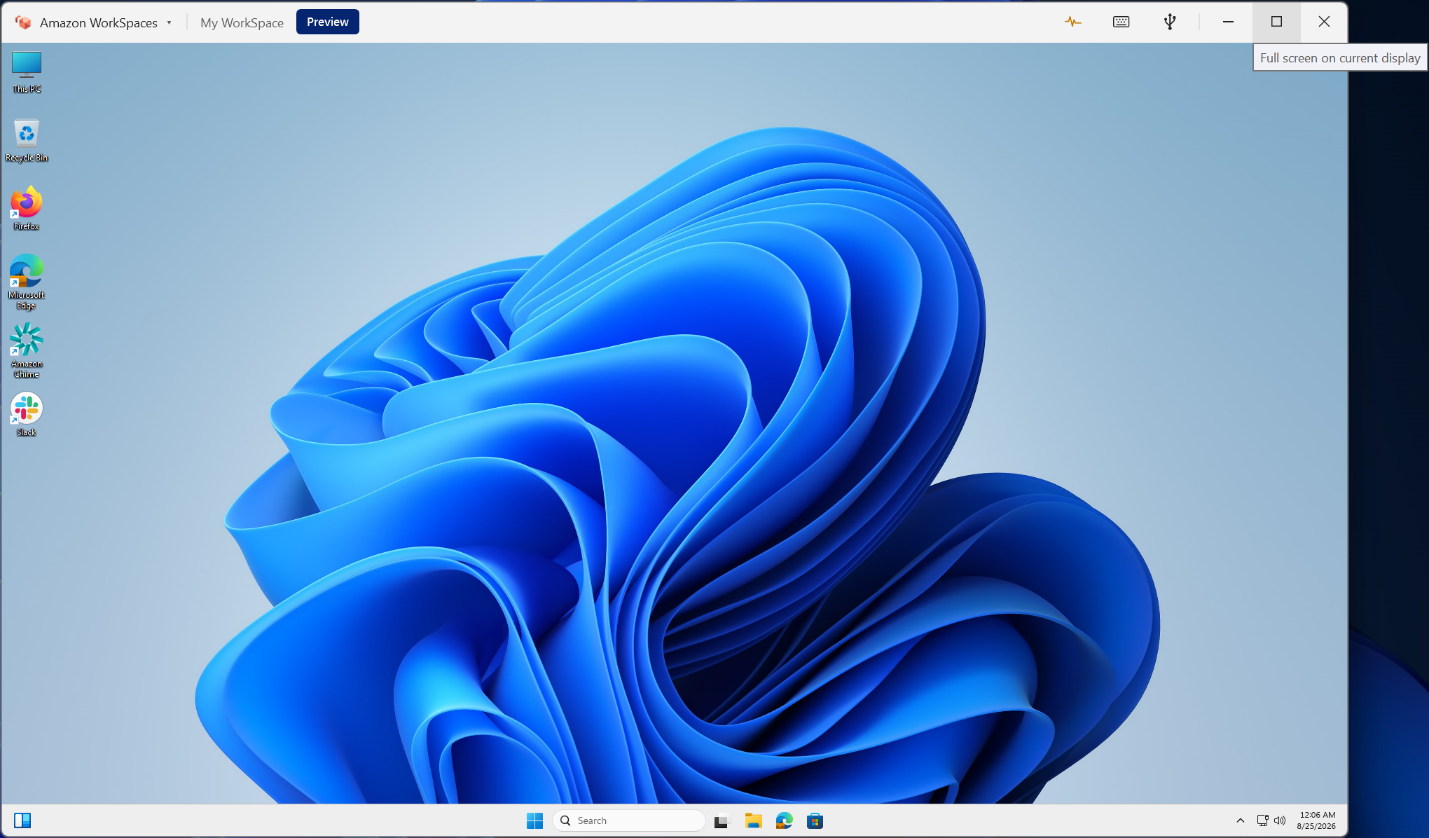This screenshot has height=838, width=1429.
Task: Select the Slack desktop shortcut
Action: tap(27, 415)
